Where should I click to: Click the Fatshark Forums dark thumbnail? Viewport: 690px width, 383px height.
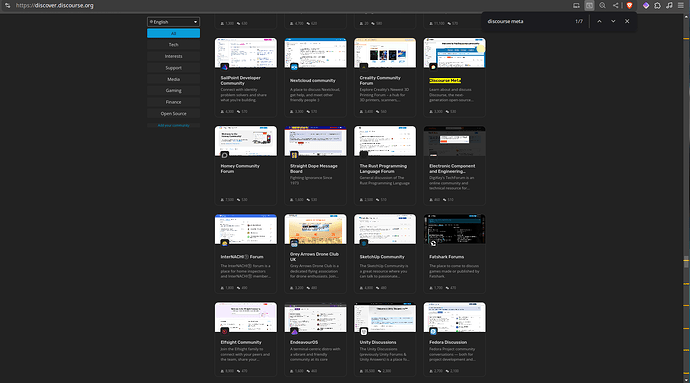click(x=455, y=229)
